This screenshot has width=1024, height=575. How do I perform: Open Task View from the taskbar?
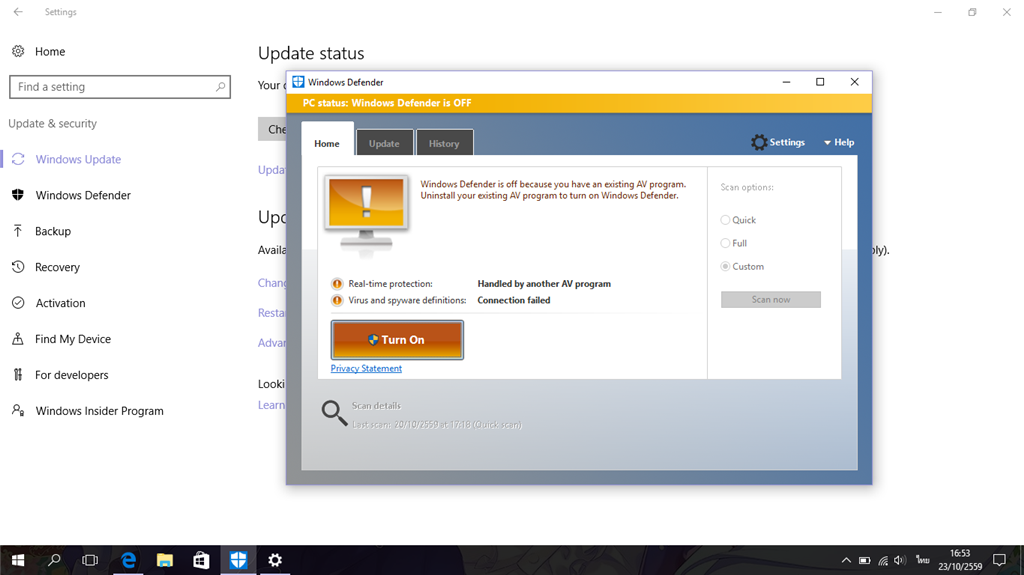pyautogui.click(x=90, y=560)
